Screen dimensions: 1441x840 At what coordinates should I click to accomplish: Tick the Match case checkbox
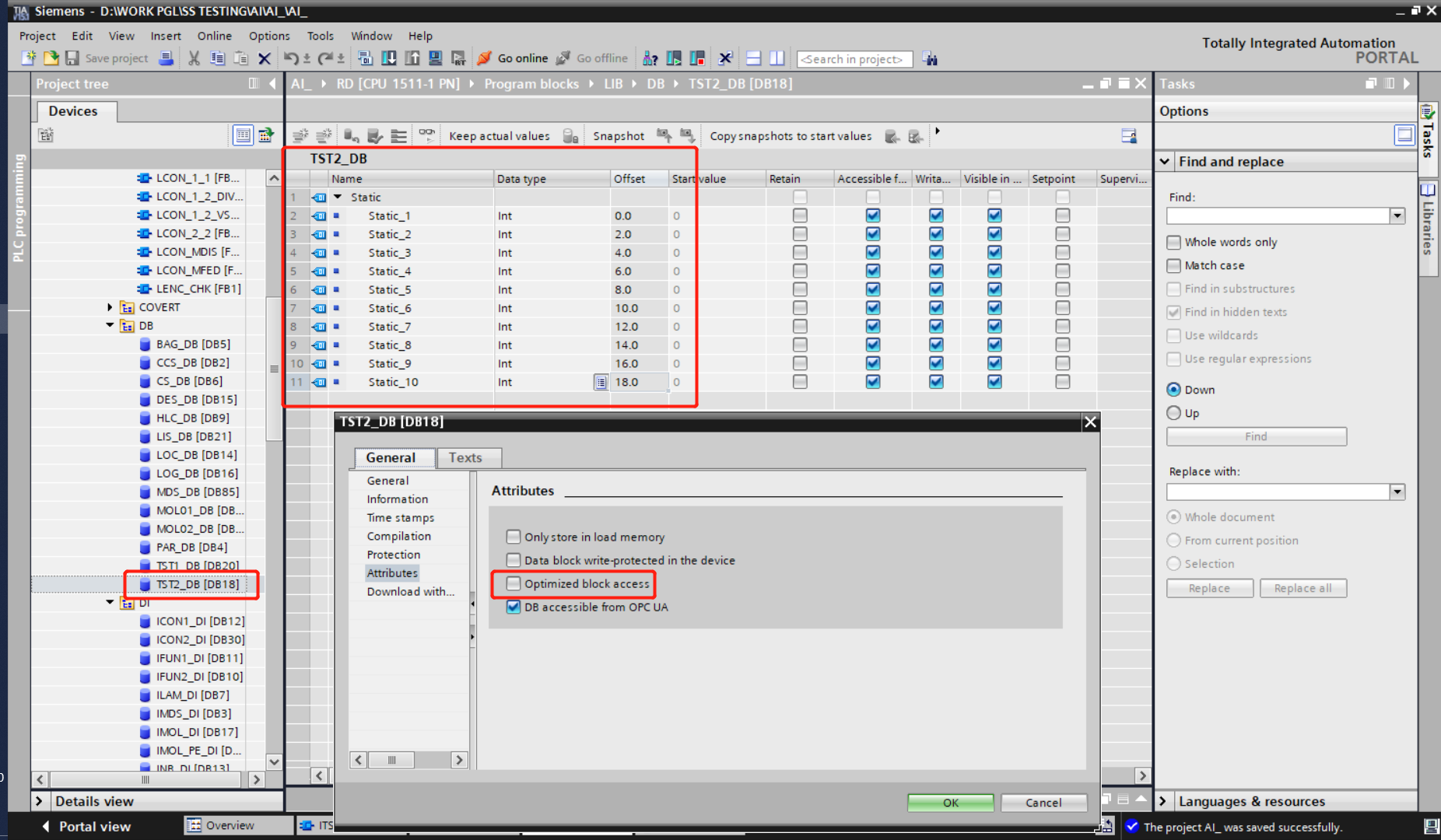(1174, 265)
